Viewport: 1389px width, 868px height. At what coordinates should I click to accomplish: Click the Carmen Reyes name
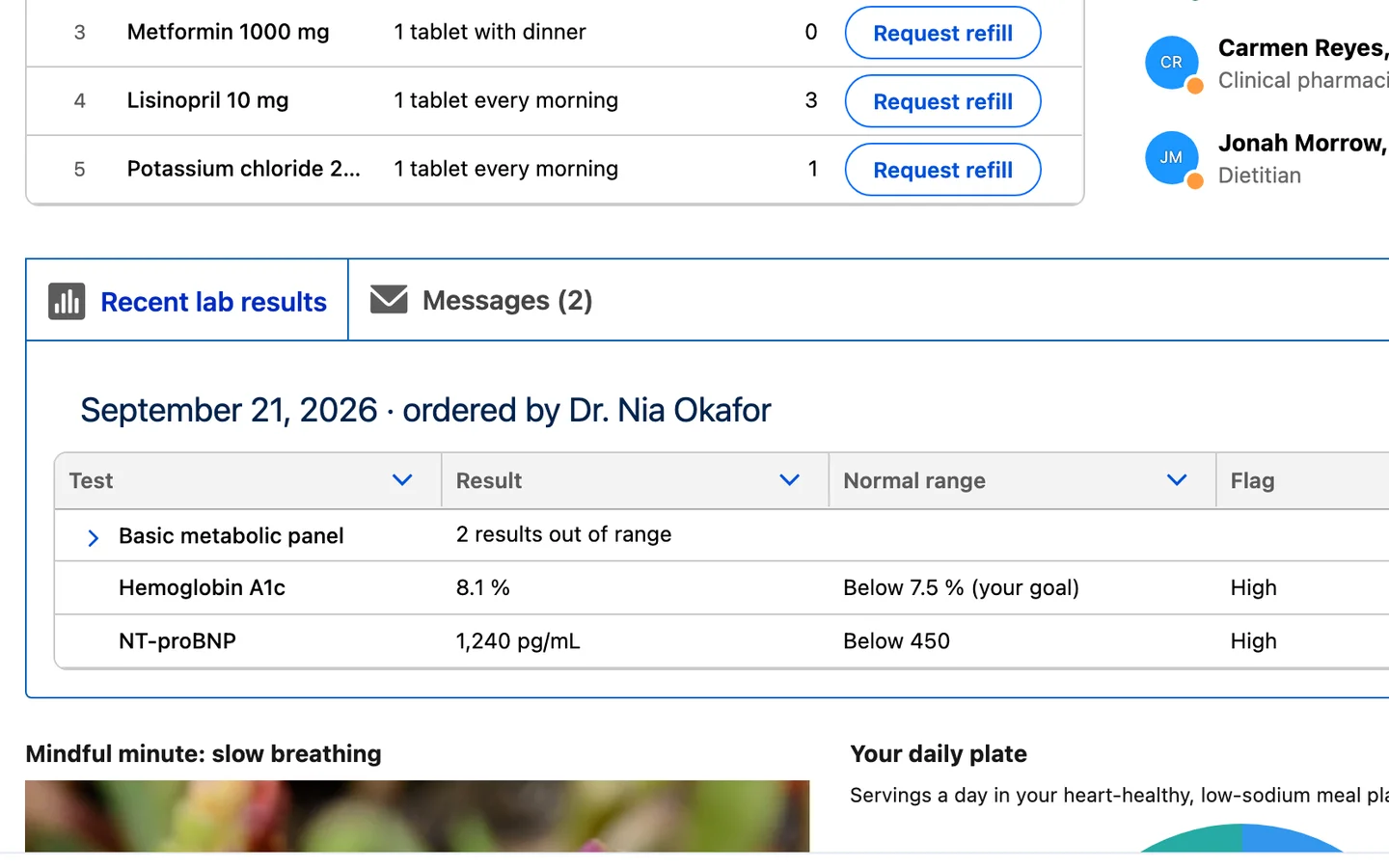(1303, 48)
